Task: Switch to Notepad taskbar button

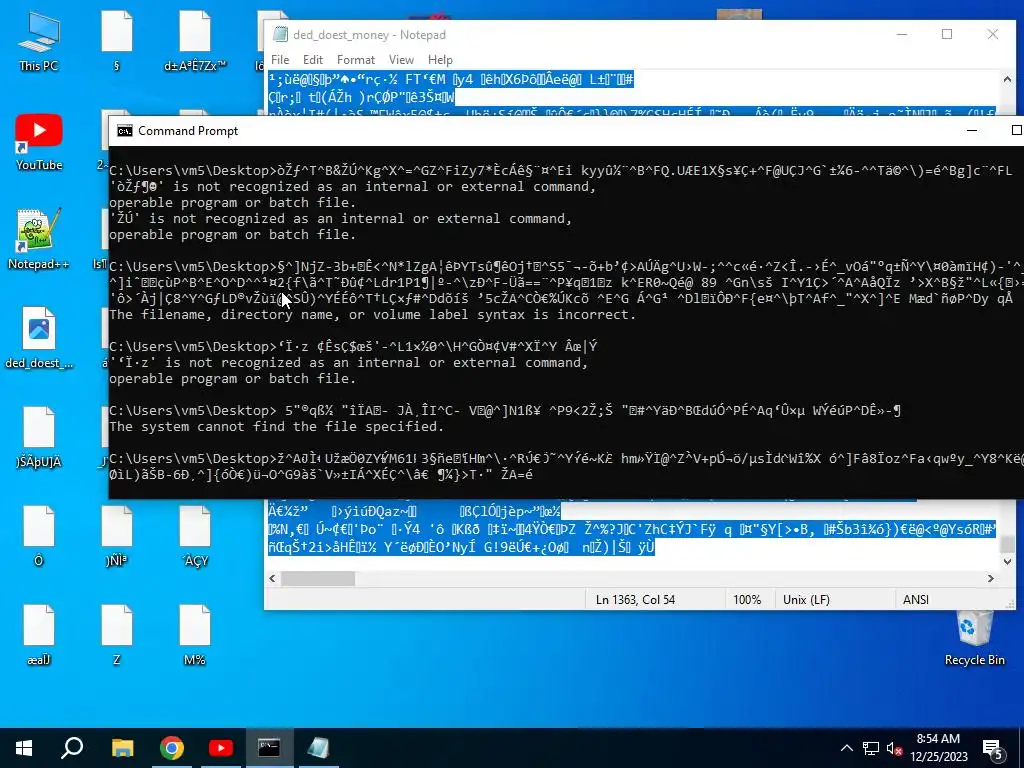Action: pos(318,748)
